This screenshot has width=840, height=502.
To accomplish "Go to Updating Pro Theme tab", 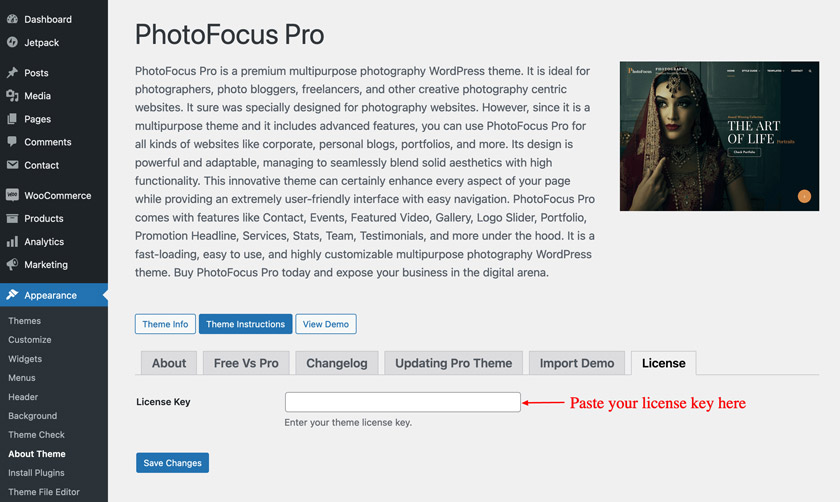I will pos(453,363).
